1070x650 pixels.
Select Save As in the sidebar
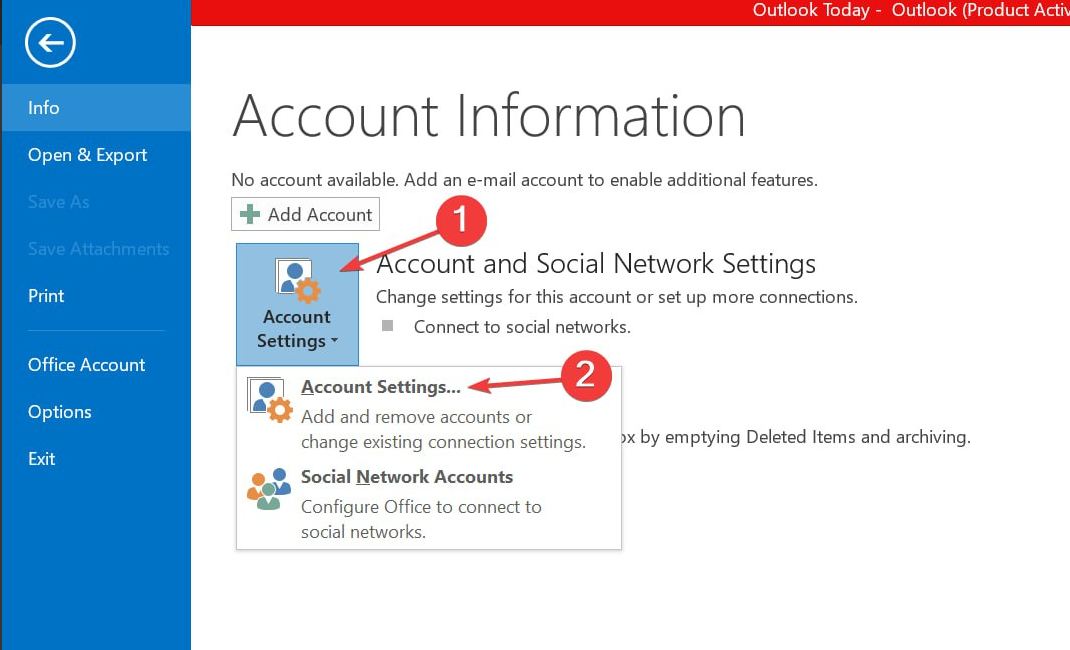[x=96, y=202]
